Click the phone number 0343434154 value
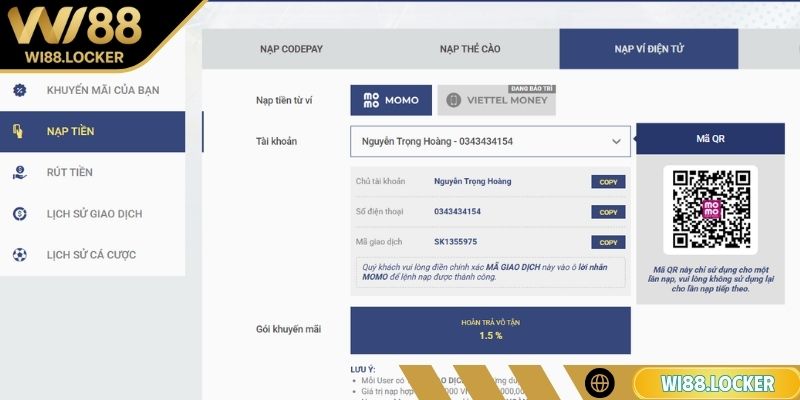The height and width of the screenshot is (400, 800). point(457,211)
